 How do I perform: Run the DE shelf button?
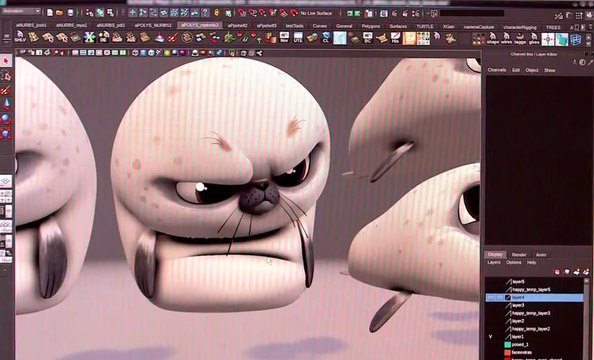[103, 37]
